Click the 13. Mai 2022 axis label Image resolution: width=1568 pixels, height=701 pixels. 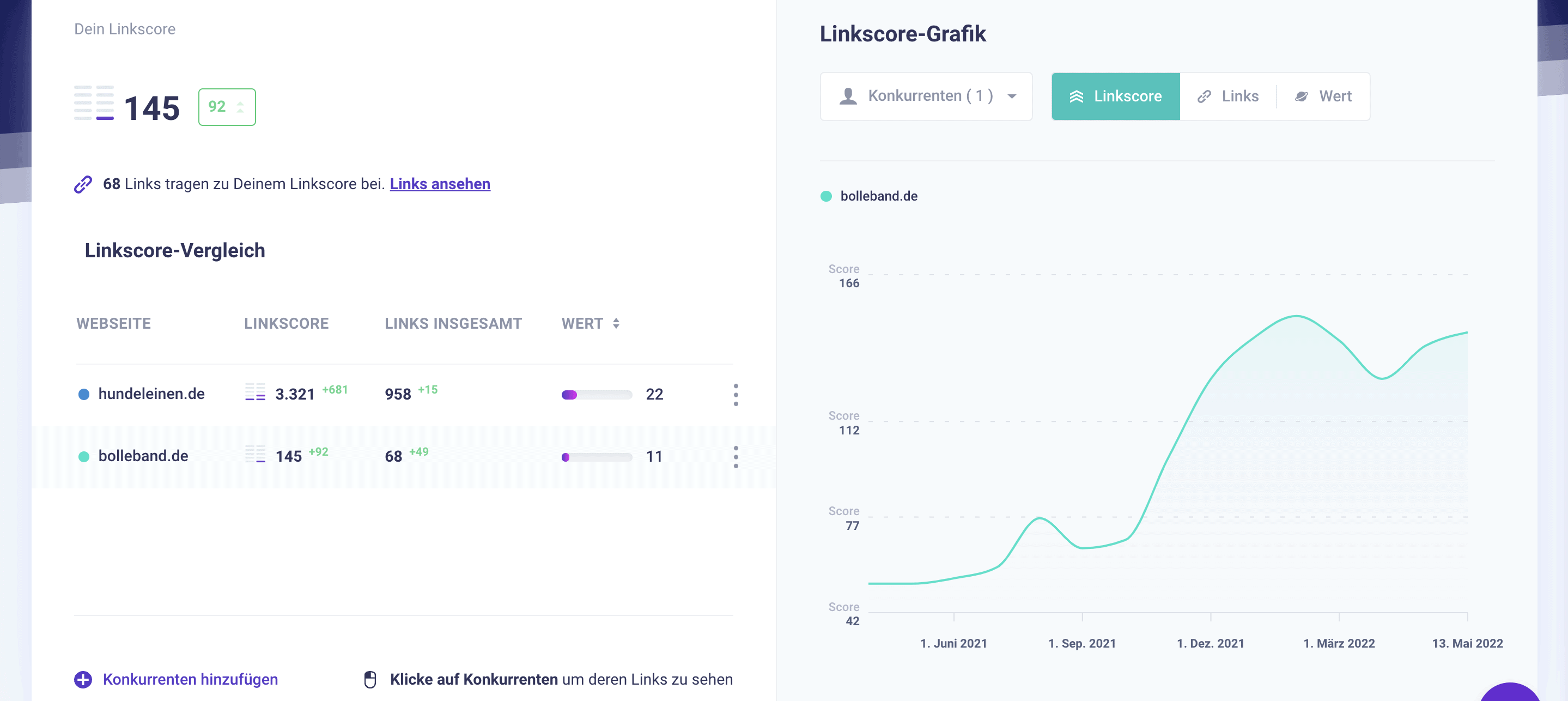tap(1467, 643)
